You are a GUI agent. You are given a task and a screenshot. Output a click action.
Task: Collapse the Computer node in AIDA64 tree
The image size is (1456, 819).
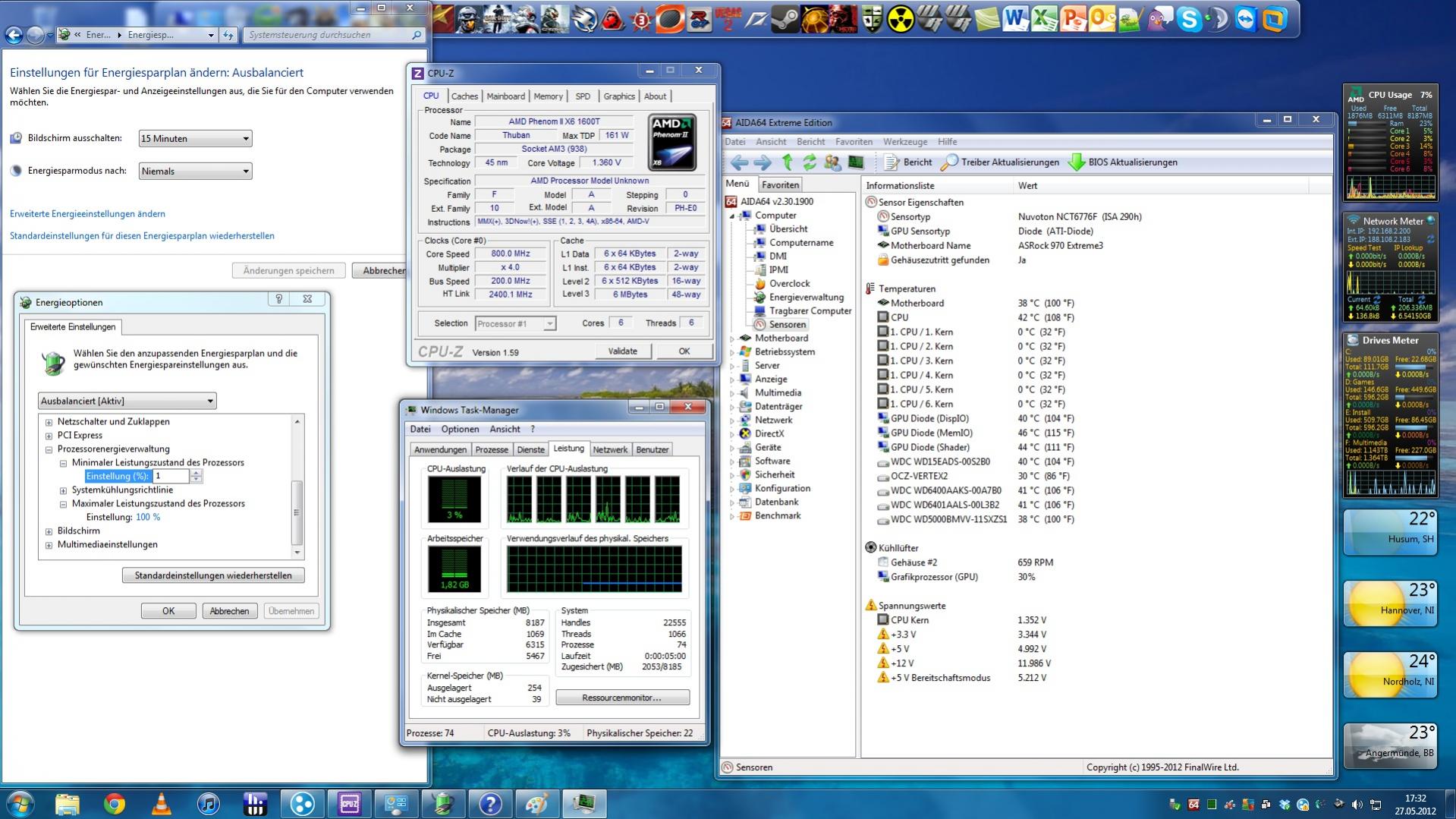pyautogui.click(x=733, y=216)
